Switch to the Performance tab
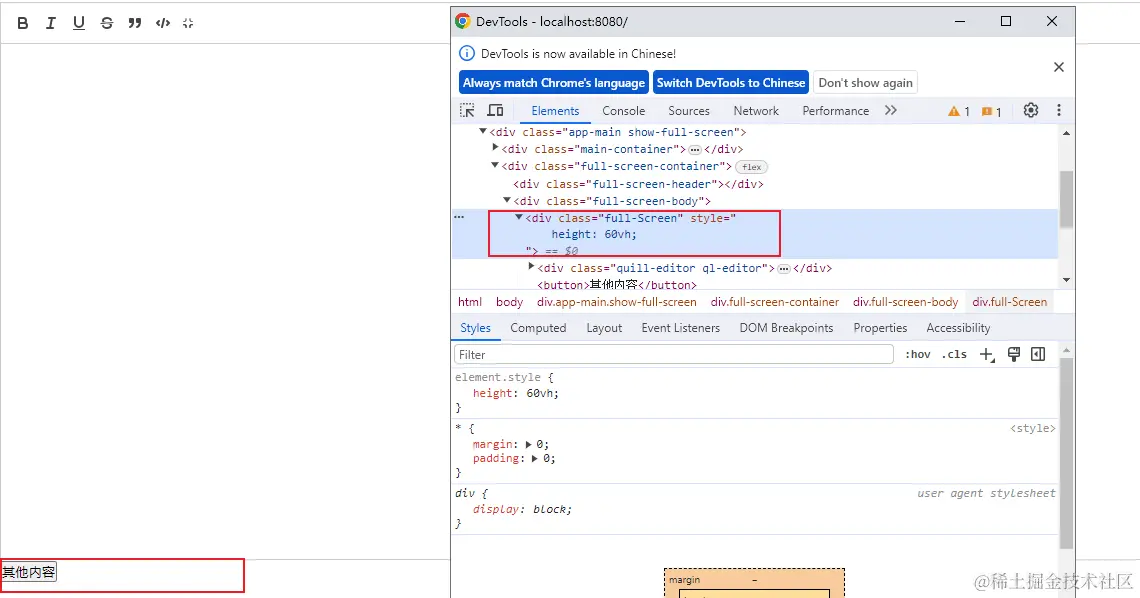 click(835, 110)
